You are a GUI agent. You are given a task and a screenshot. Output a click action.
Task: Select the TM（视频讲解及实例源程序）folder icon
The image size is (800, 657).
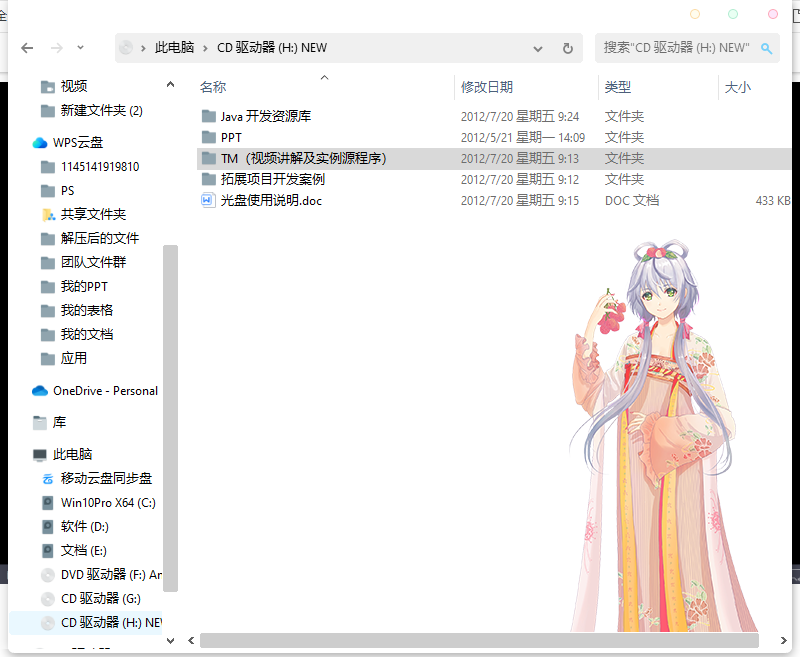click(x=209, y=158)
